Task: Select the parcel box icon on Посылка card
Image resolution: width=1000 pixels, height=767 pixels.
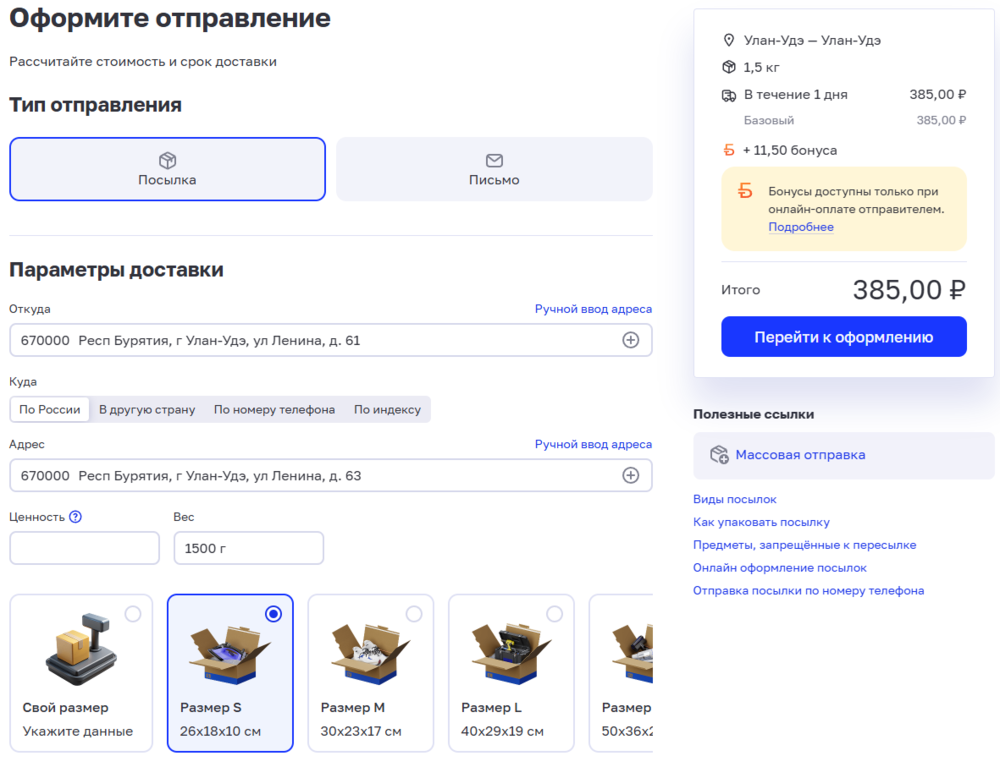Action: coord(167,160)
